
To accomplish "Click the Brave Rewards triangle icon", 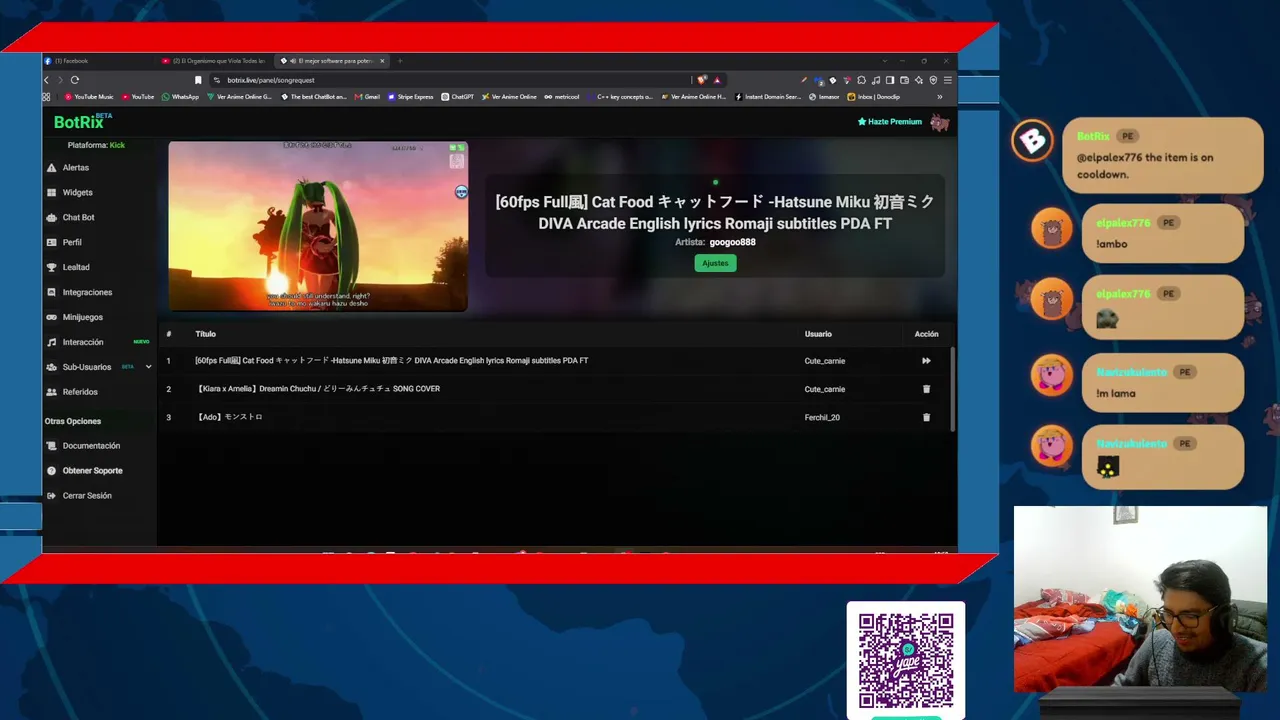I will click(717, 80).
